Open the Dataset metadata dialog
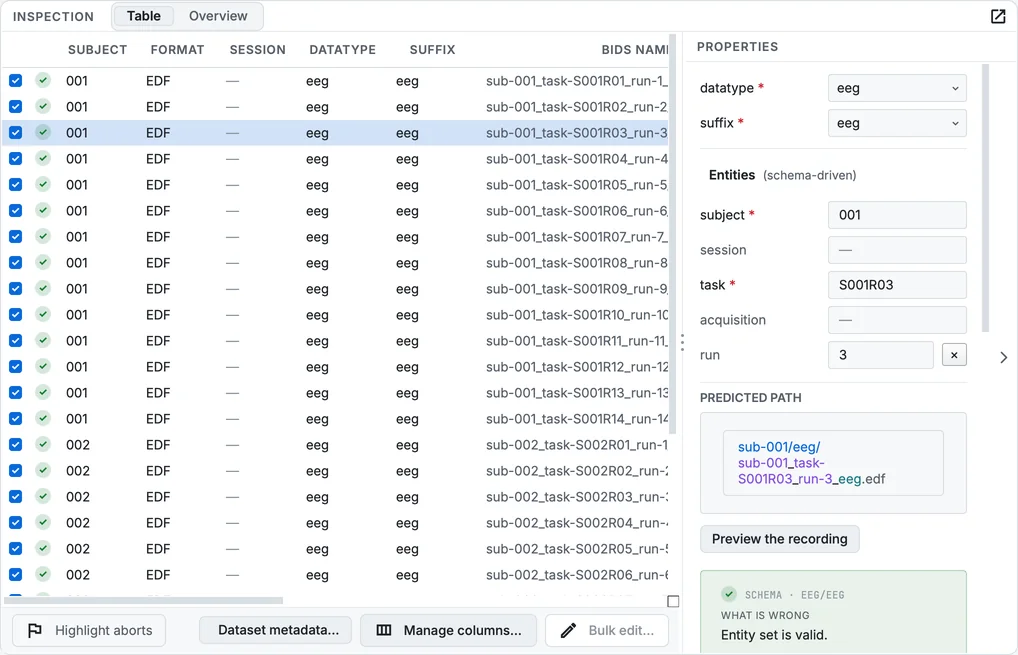 [x=276, y=630]
